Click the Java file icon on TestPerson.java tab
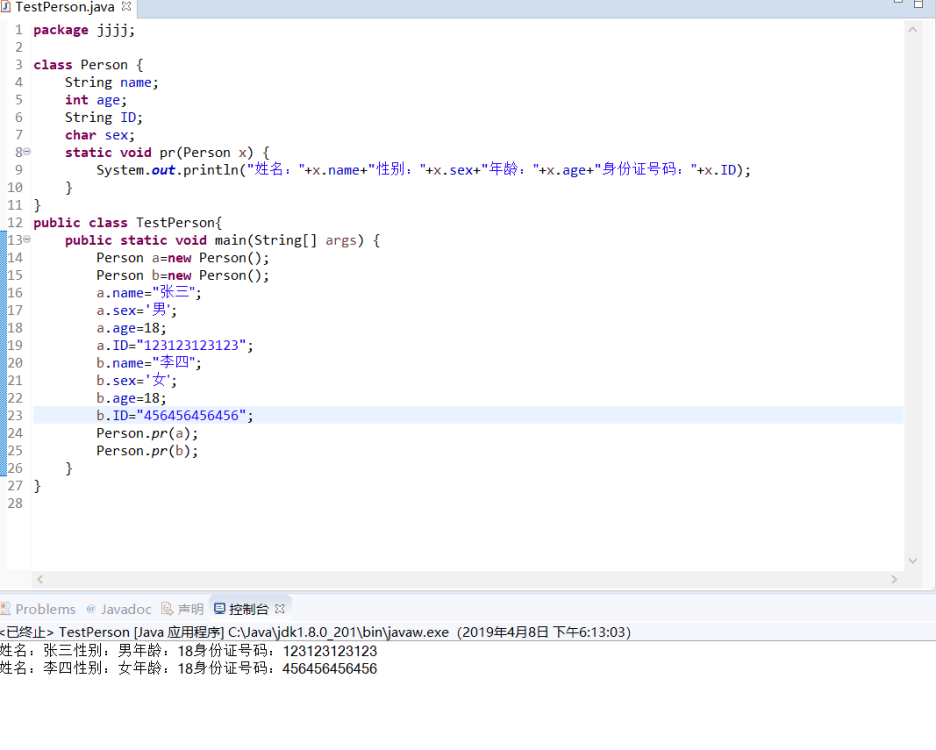 (x=5, y=7)
